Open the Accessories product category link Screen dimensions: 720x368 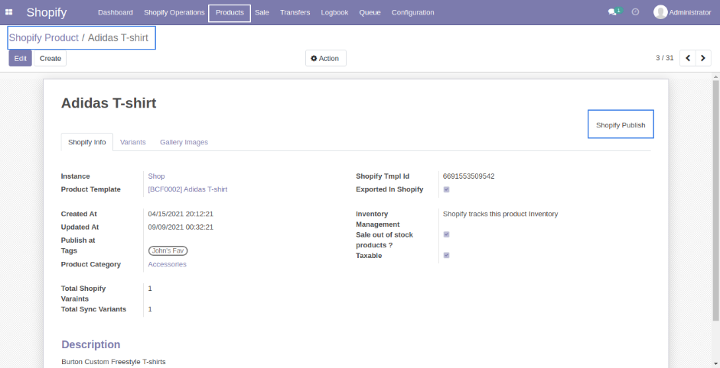pos(167,264)
